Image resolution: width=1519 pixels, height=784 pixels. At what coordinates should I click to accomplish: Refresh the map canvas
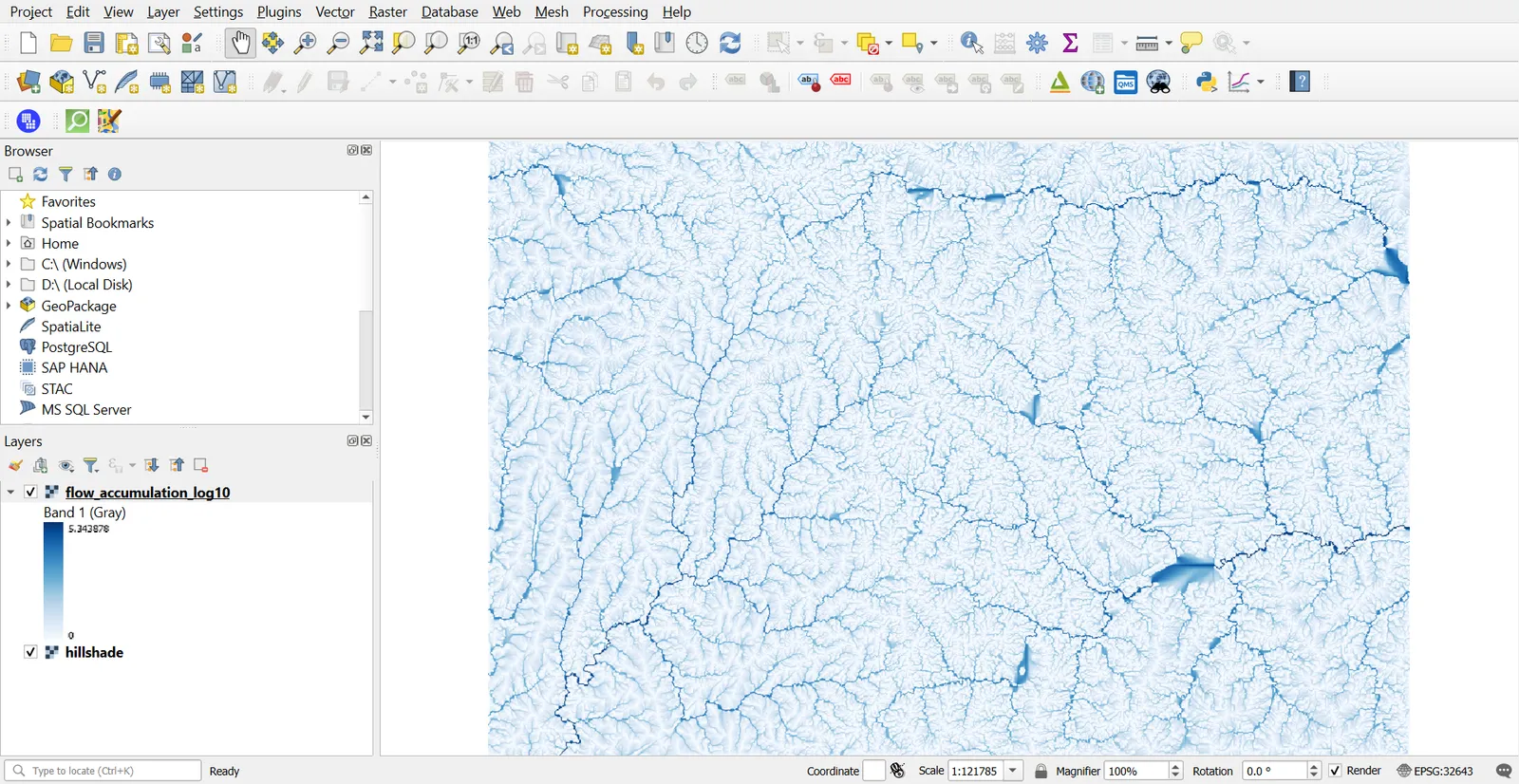tap(730, 43)
